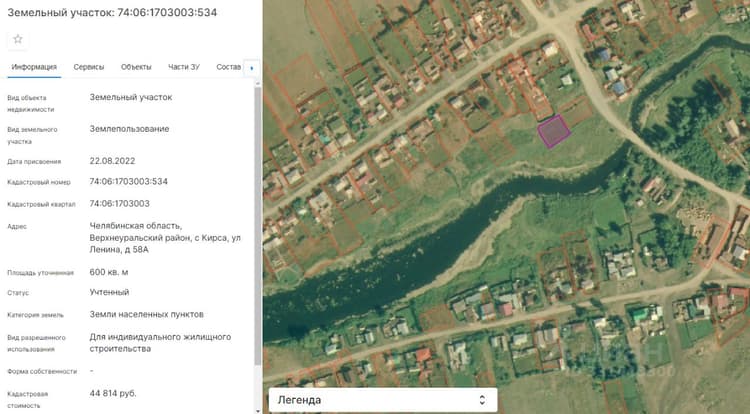Open the Легенда dropdown
The height and width of the screenshot is (414, 750).
[x=383, y=400]
